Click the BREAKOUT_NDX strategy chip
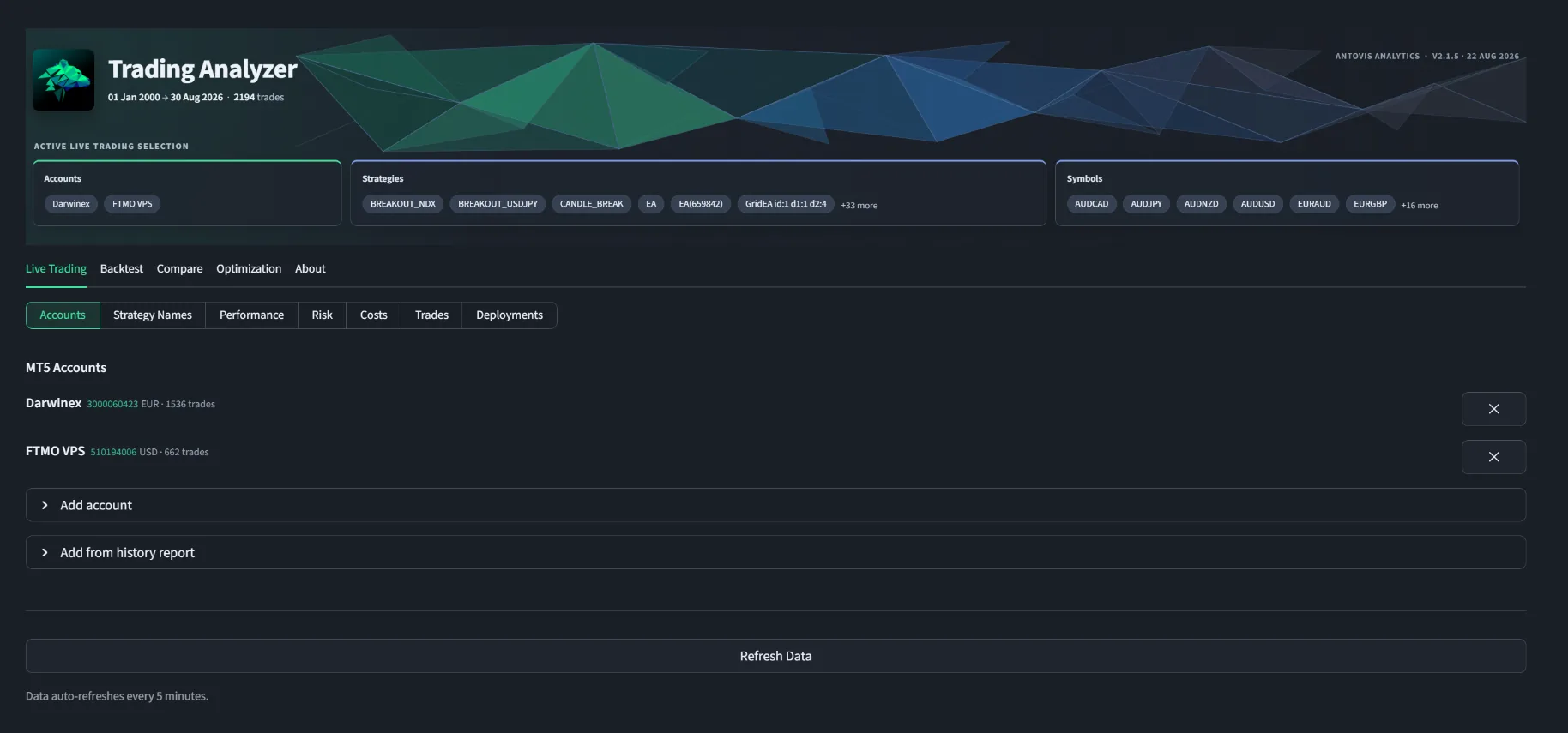Screen dimensions: 1568x733 pos(403,204)
